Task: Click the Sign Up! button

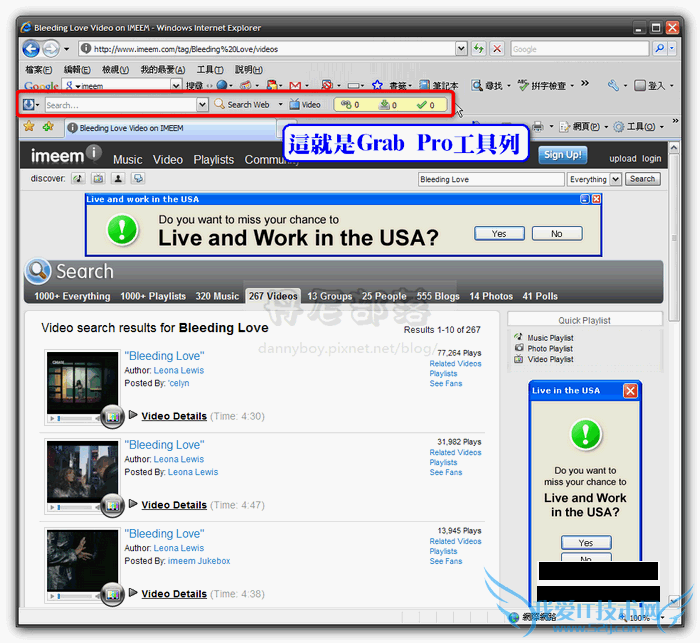Action: (562, 155)
